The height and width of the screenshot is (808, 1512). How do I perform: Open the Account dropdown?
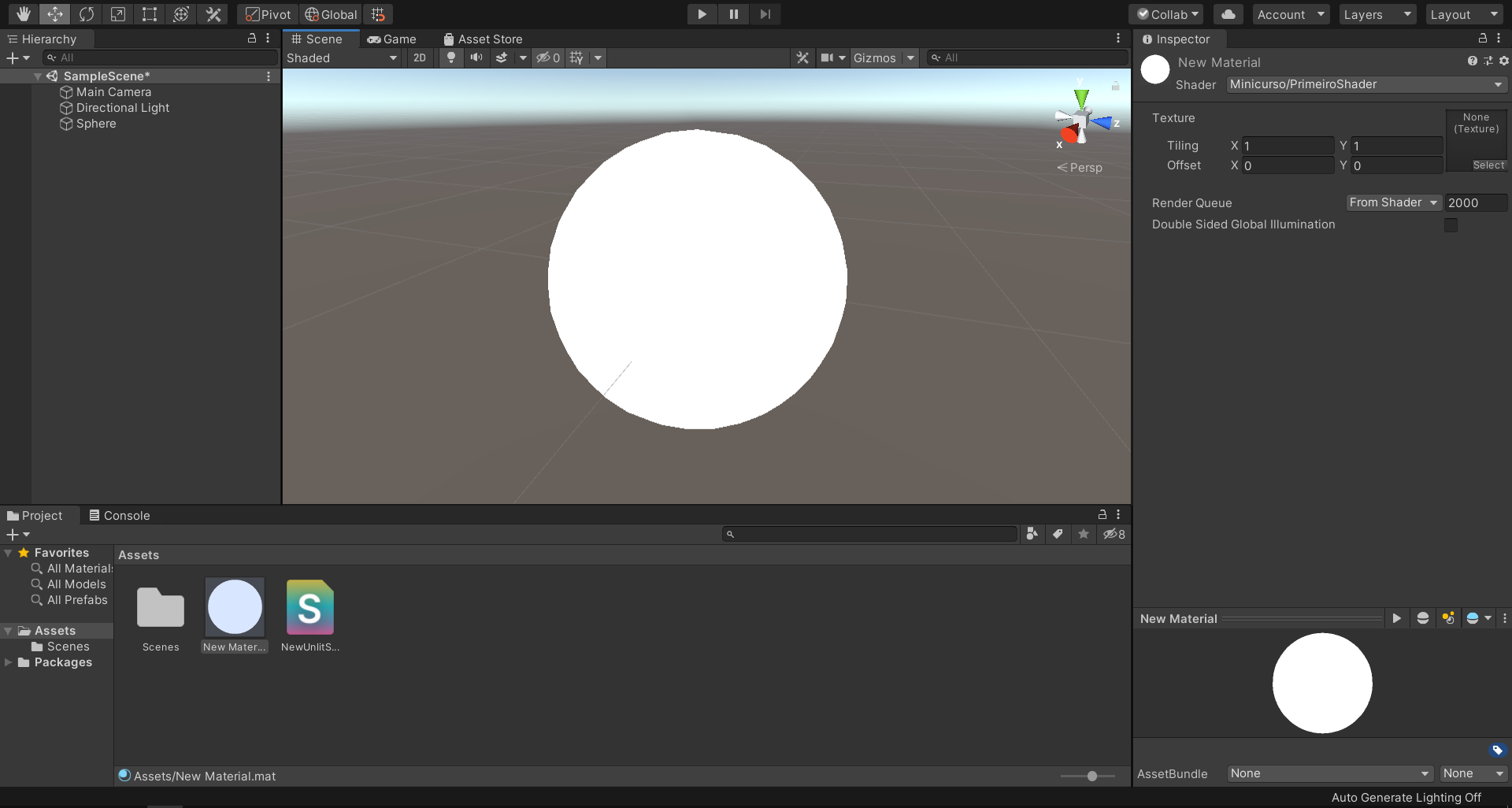click(1291, 14)
